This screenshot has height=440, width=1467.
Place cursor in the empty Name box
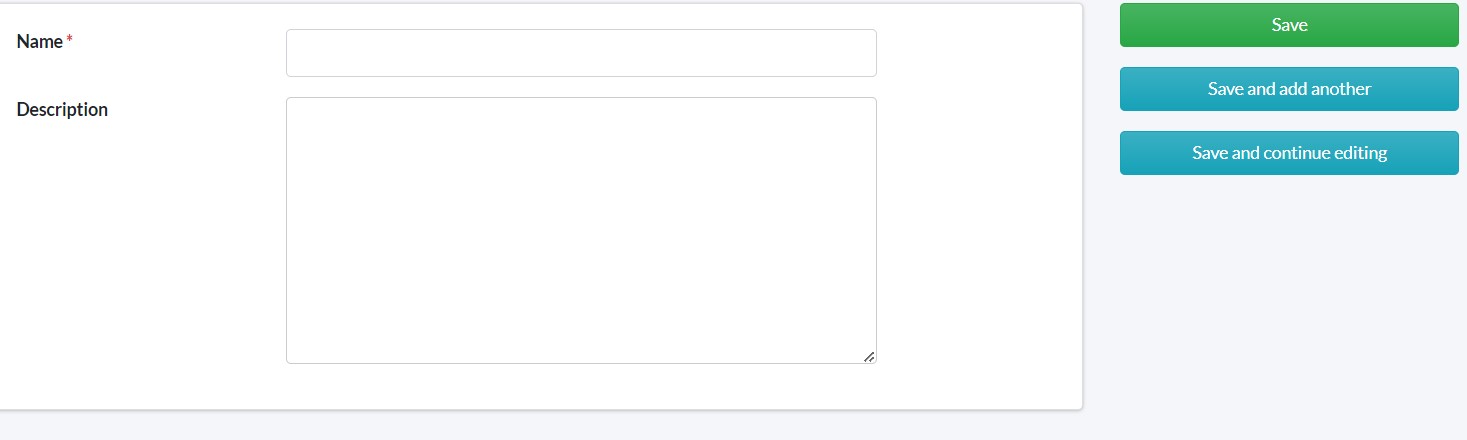pos(581,53)
